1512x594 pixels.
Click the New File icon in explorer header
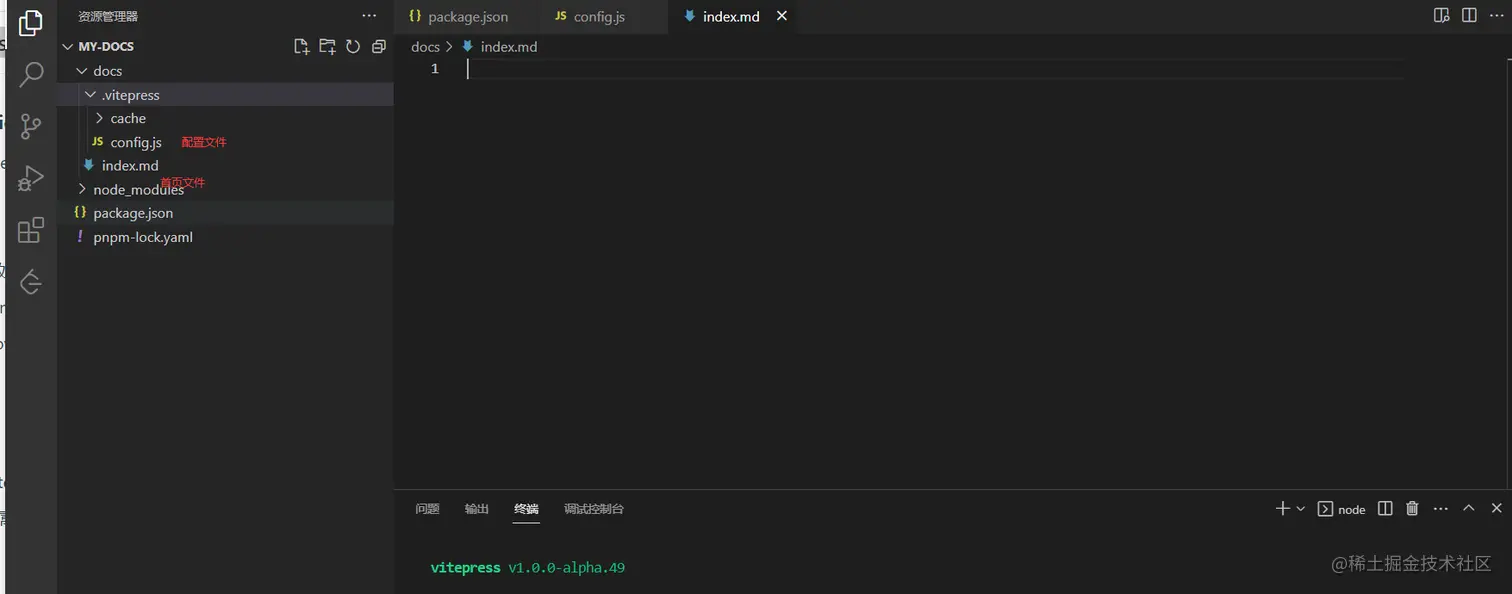[301, 46]
